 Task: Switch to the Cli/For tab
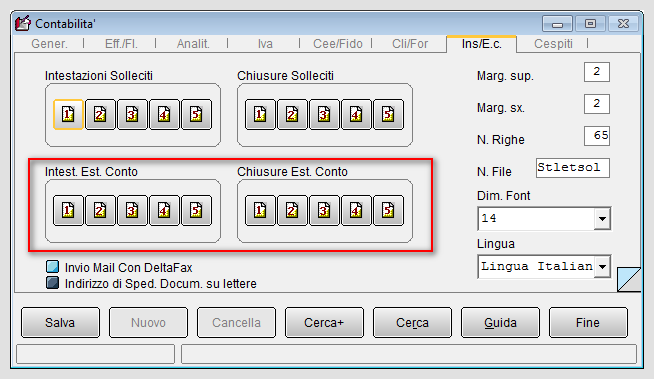coord(410,44)
